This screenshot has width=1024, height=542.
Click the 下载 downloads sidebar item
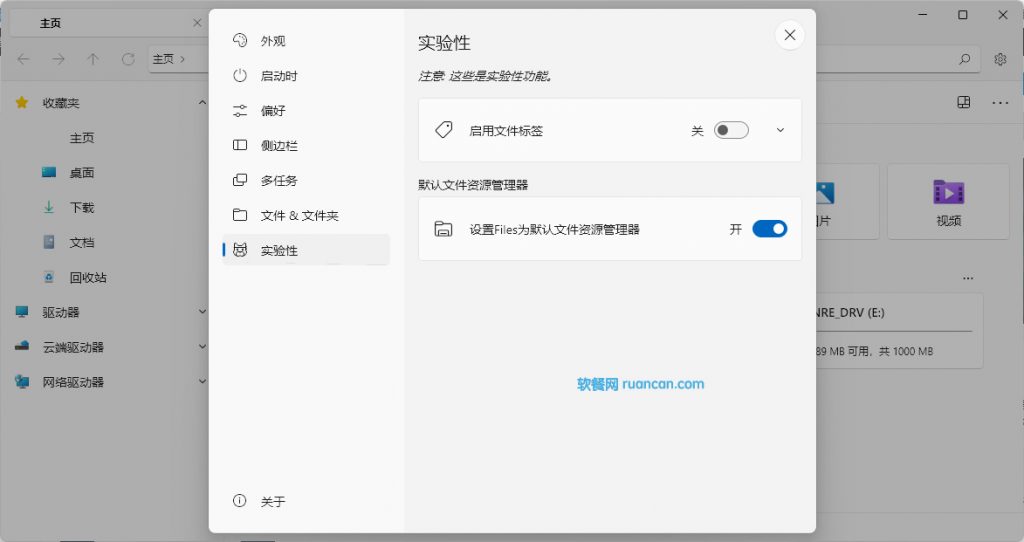[81, 207]
